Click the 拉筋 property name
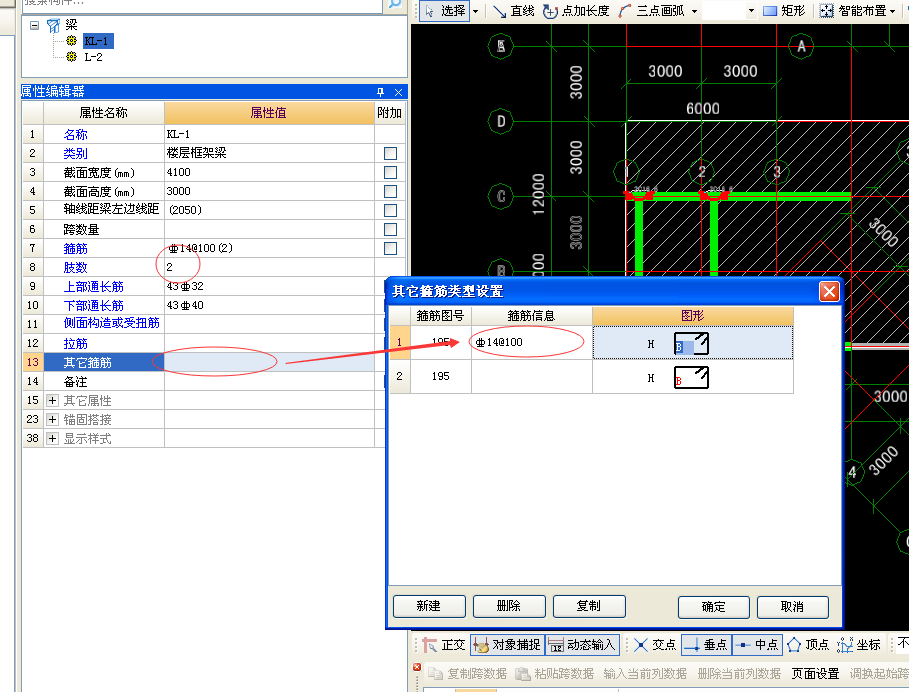The image size is (909, 692). (x=75, y=344)
